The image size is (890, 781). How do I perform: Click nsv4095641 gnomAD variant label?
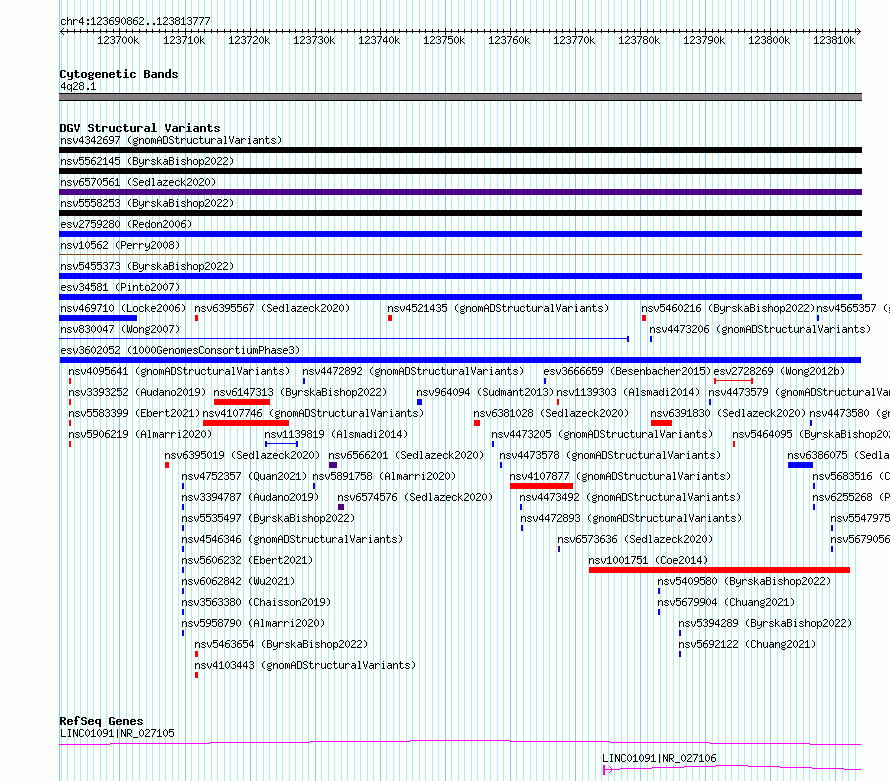pyautogui.click(x=179, y=371)
